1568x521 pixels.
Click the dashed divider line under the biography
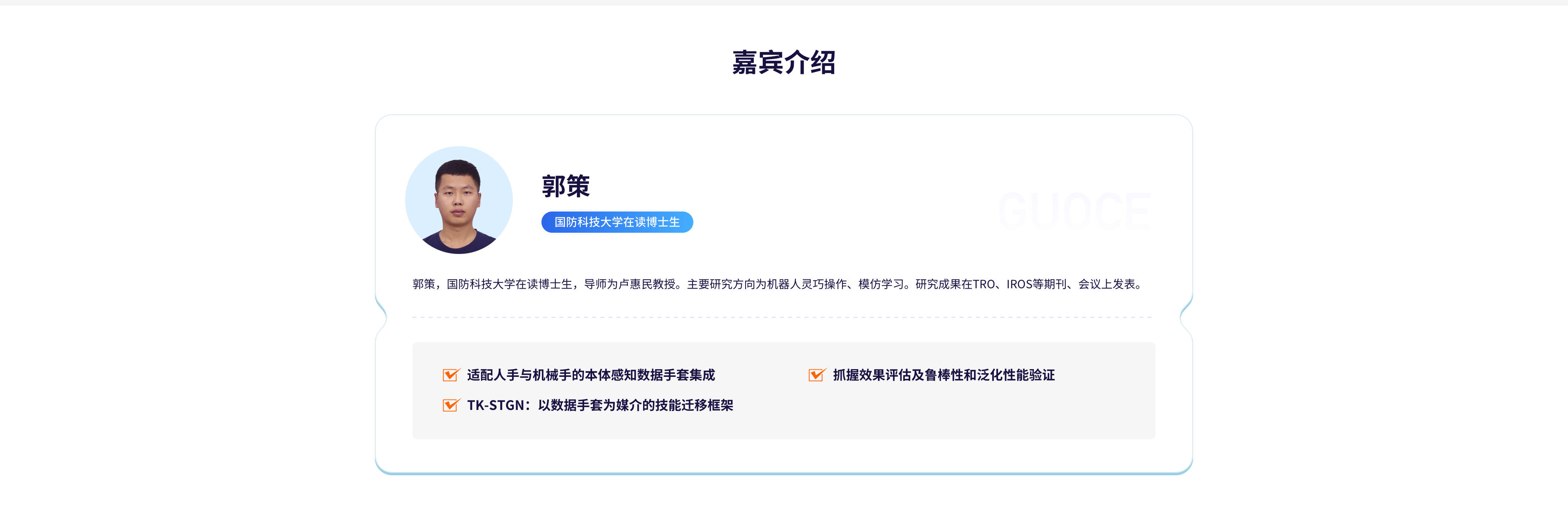[x=782, y=318]
